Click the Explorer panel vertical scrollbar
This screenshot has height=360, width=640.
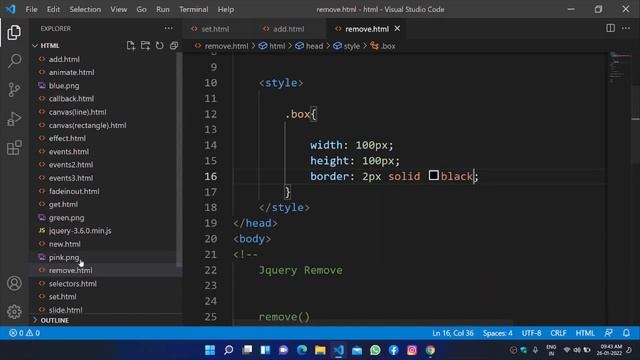pos(179,159)
